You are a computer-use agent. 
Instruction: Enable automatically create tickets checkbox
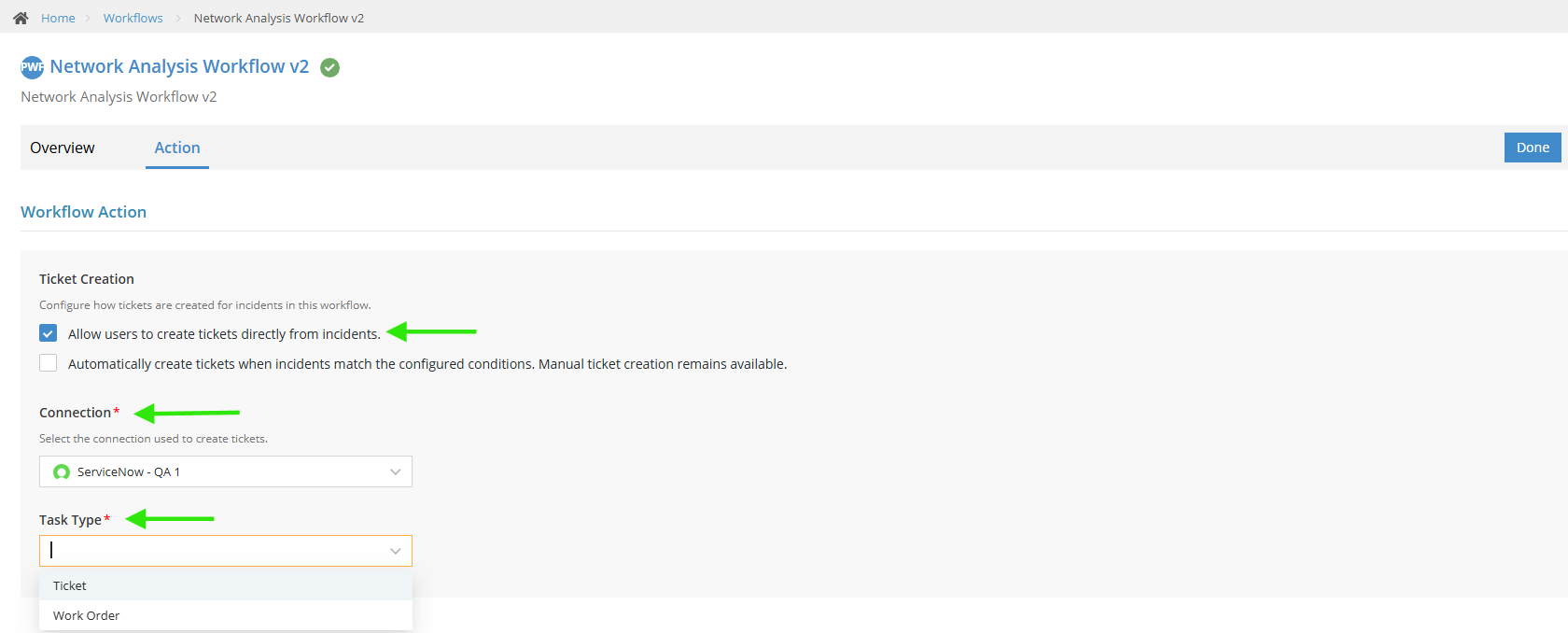point(49,363)
